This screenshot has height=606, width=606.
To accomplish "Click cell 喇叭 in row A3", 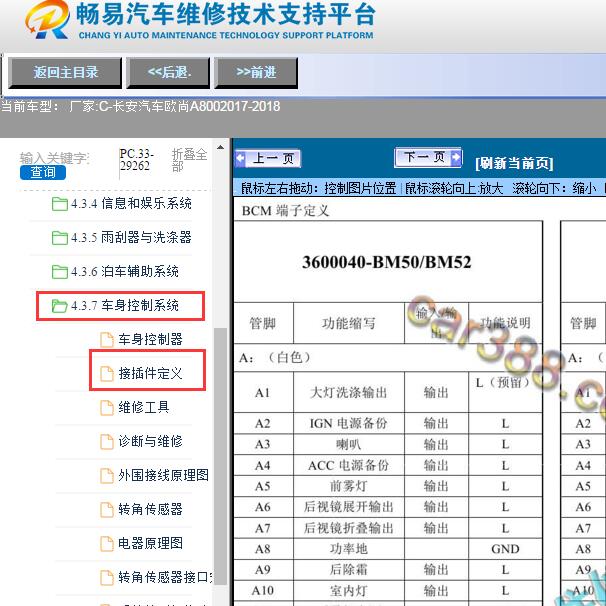I will click(x=349, y=444).
